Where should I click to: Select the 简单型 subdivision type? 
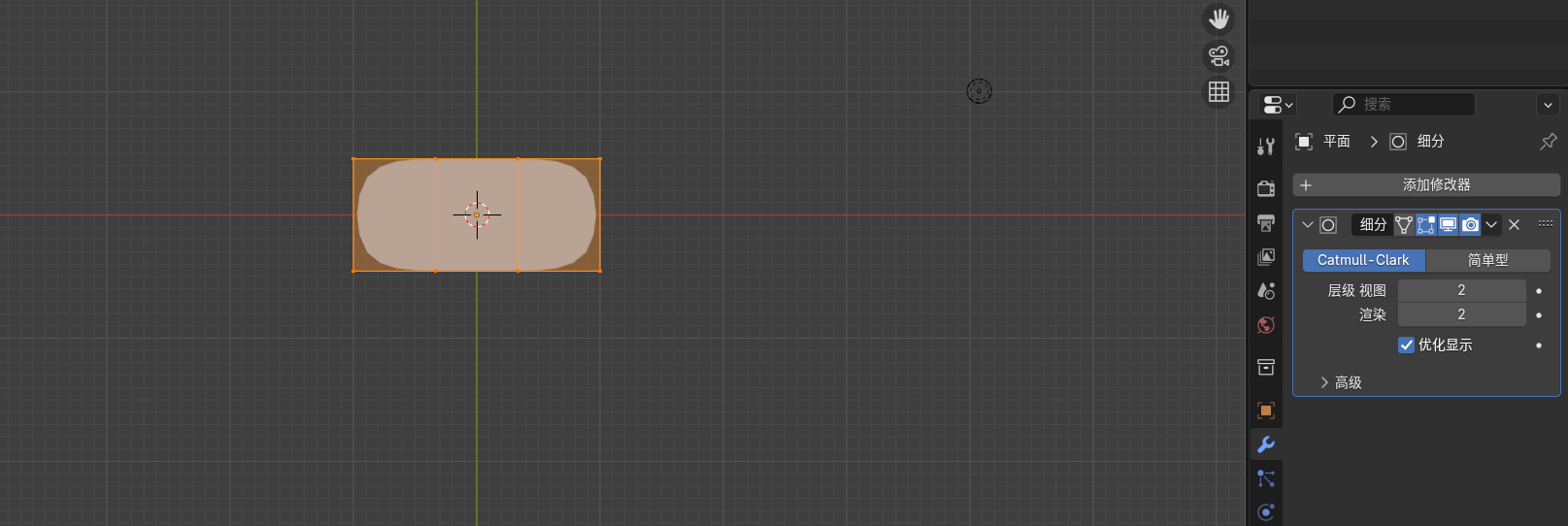pyautogui.click(x=1487, y=260)
